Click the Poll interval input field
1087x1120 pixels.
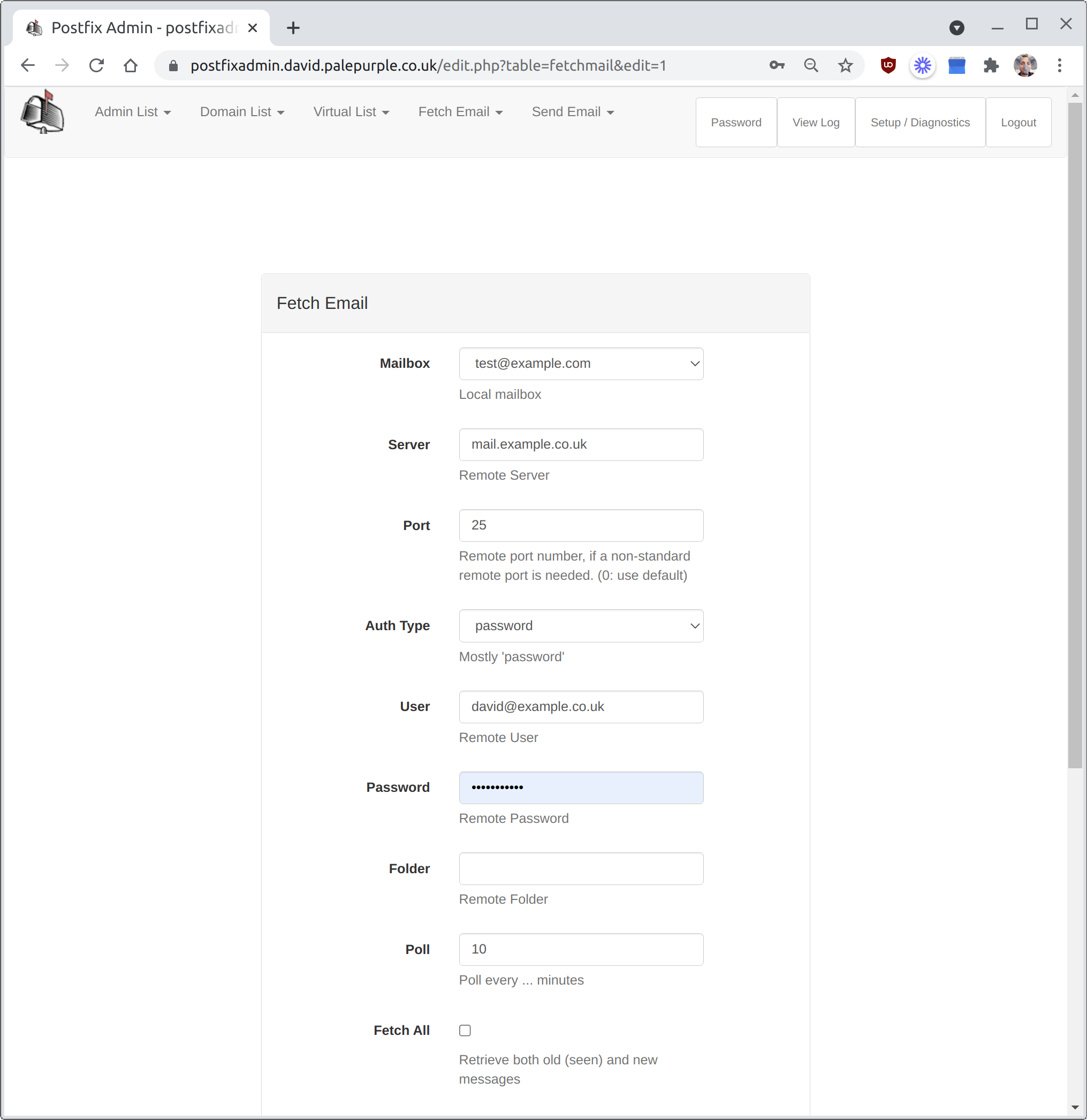pos(580,948)
